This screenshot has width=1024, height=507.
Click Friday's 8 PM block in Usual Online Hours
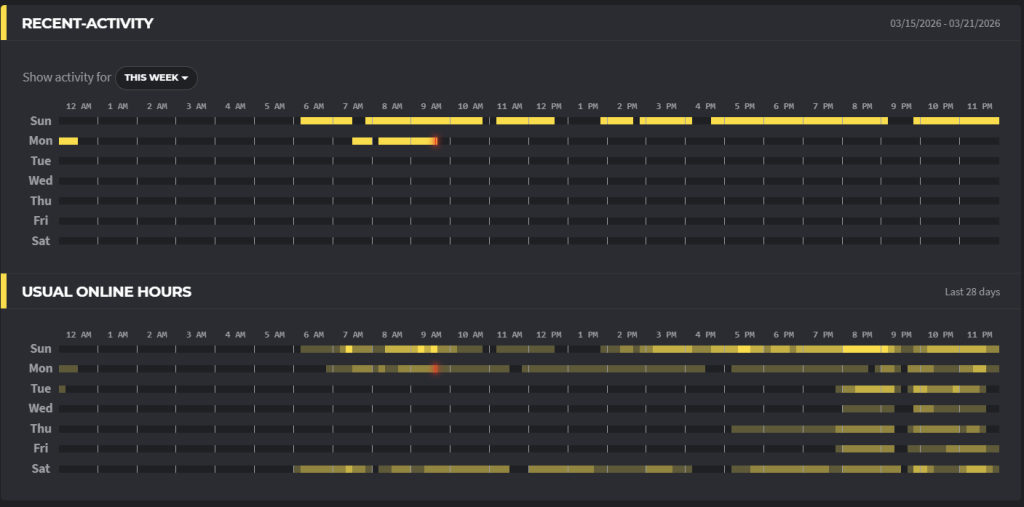(x=866, y=449)
